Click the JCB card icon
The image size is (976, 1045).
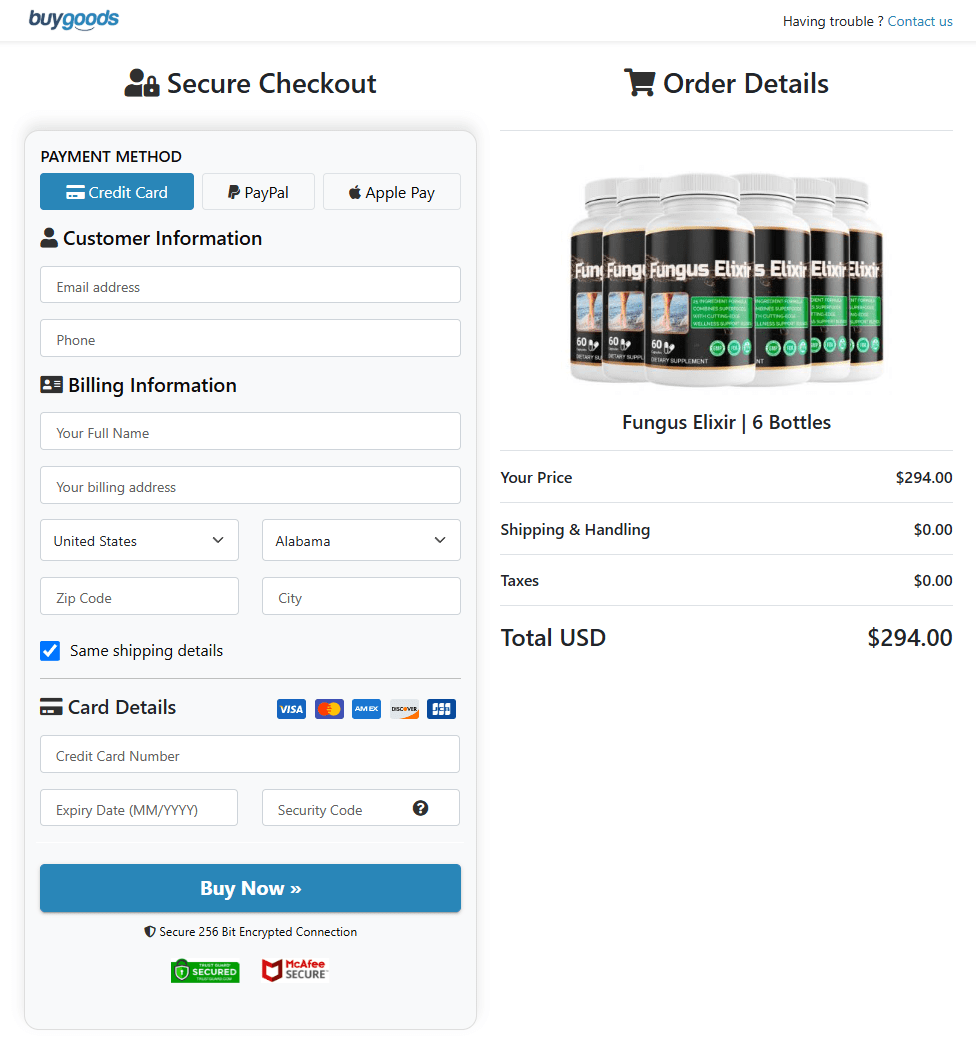[x=441, y=708]
